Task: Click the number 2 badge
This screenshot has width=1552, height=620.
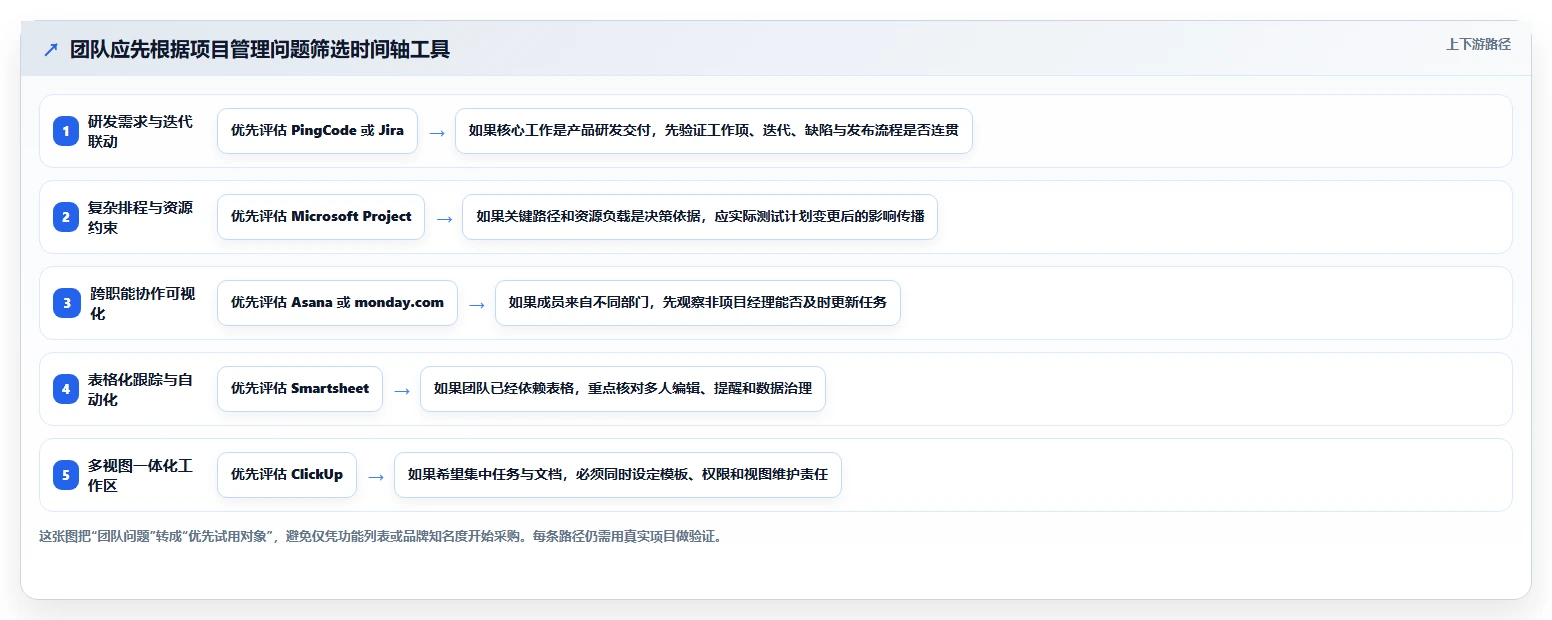Action: coord(66,217)
